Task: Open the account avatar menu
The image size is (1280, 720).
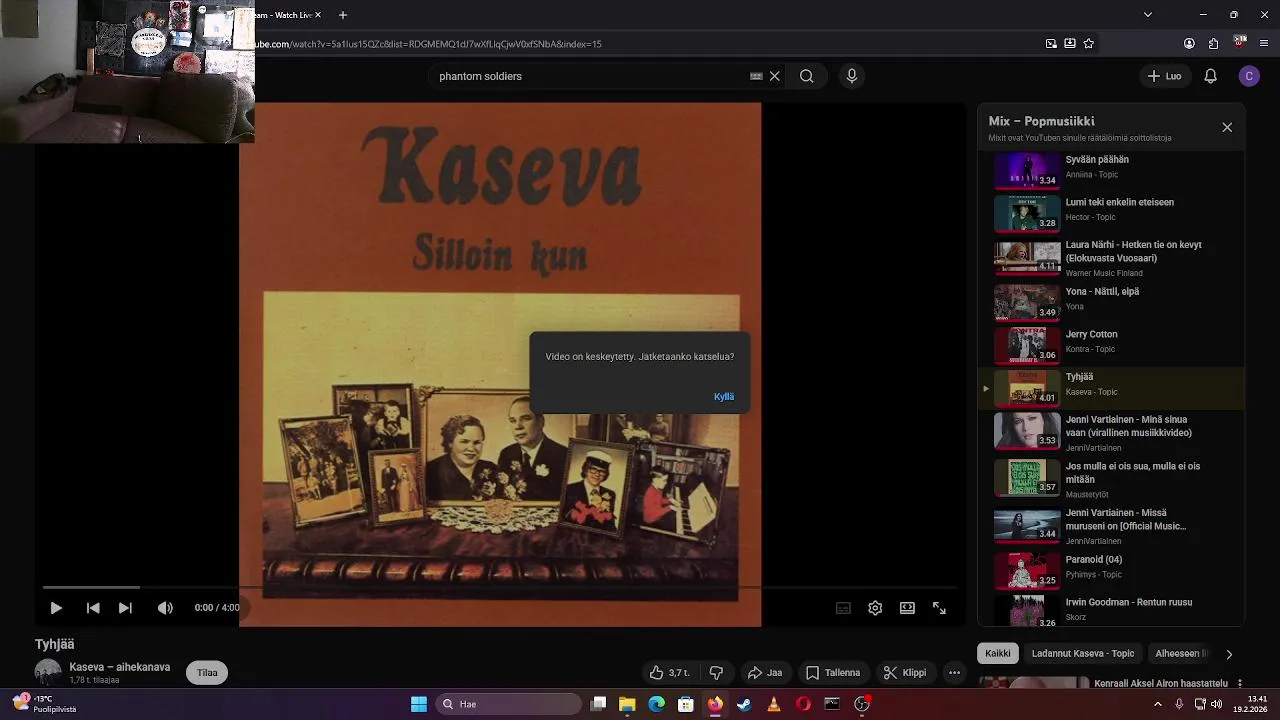Action: (x=1248, y=76)
